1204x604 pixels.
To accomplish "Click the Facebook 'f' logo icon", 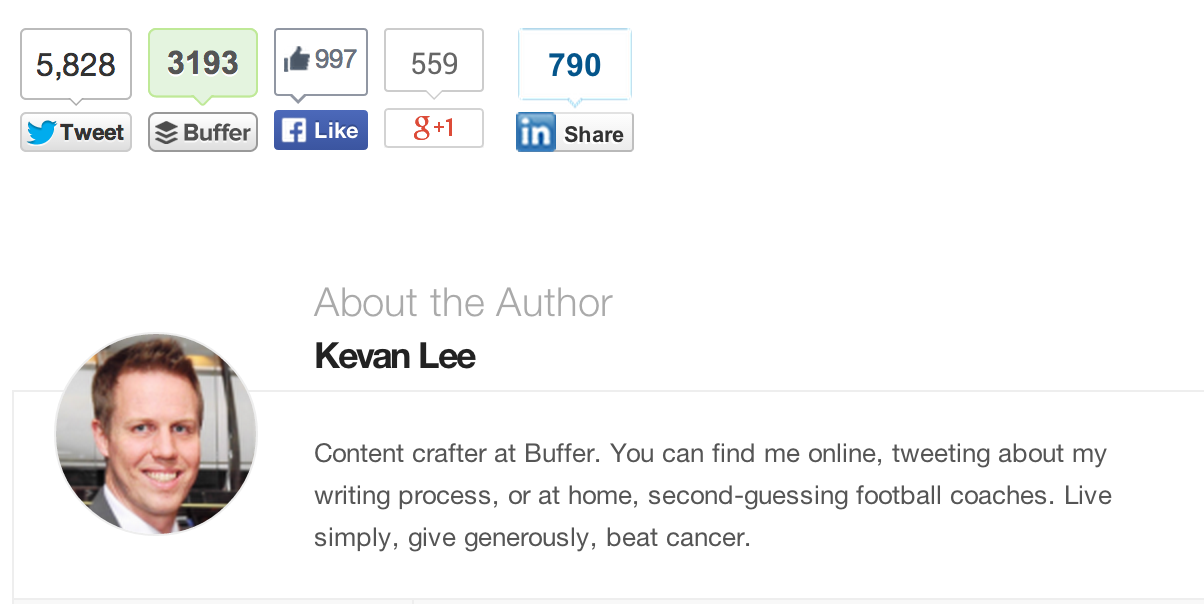I will point(293,131).
